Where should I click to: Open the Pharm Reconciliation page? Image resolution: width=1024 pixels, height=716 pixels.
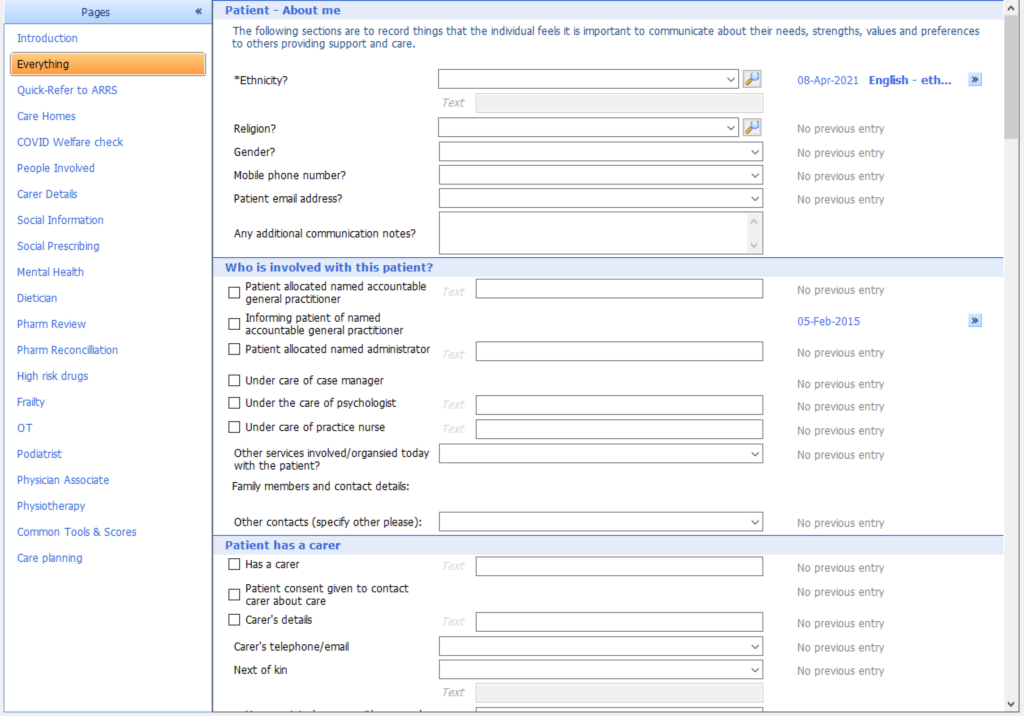(x=67, y=350)
